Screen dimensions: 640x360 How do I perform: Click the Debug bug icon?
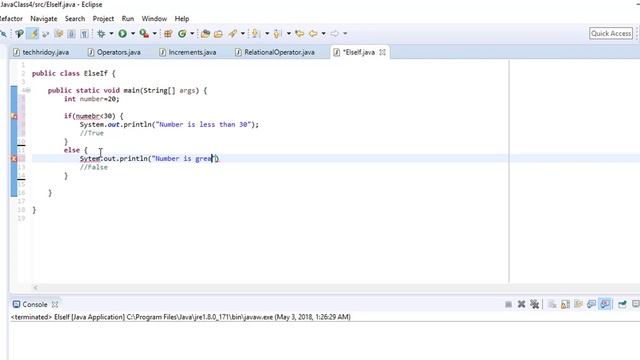point(101,33)
